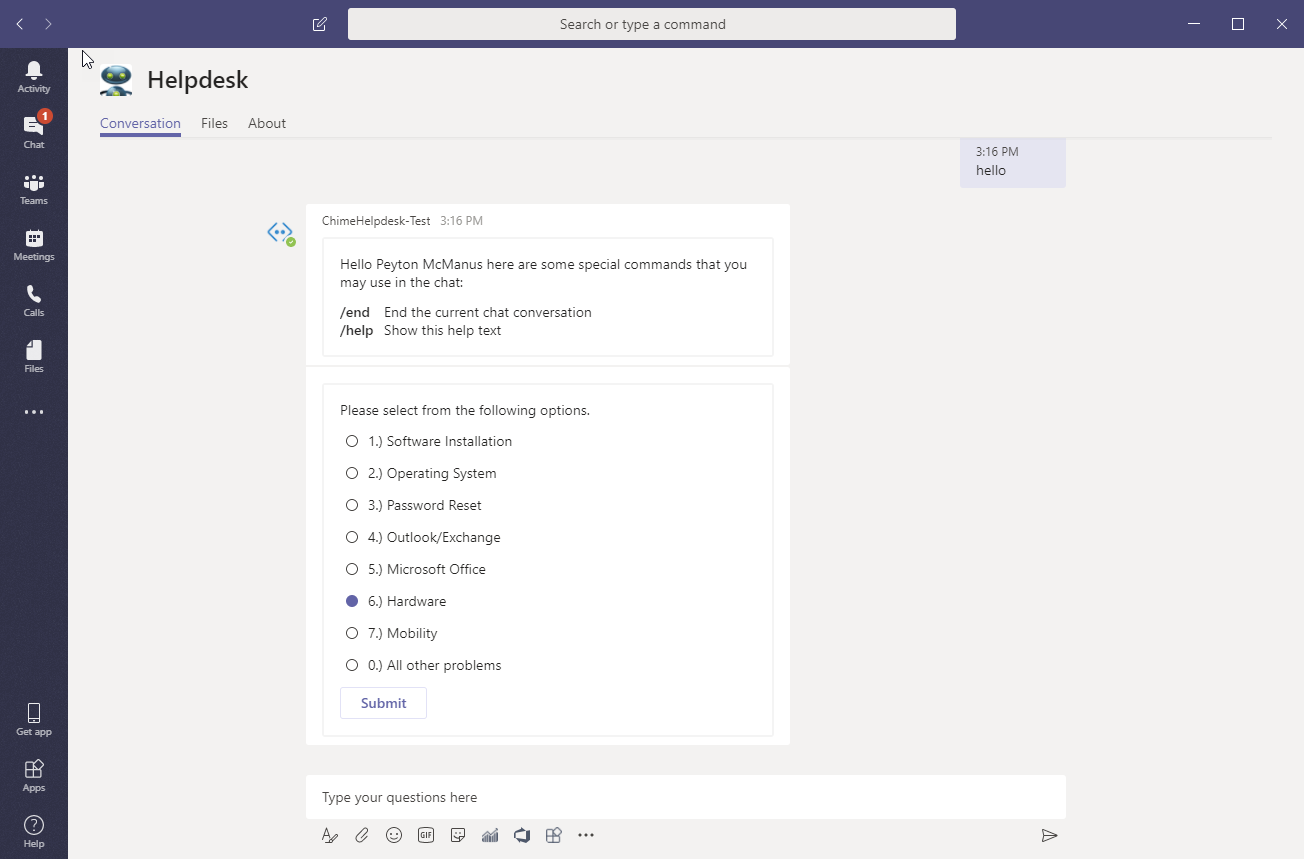The width and height of the screenshot is (1304, 859).
Task: Click 'Please select from the following options' text
Action: (x=465, y=410)
